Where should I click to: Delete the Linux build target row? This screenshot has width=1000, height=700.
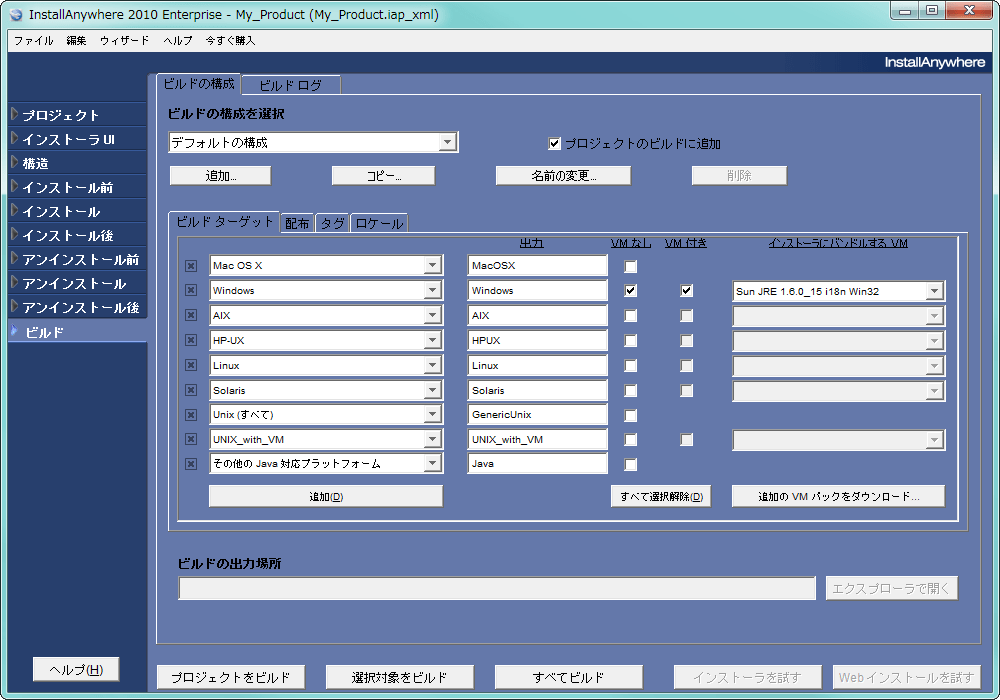tap(190, 366)
